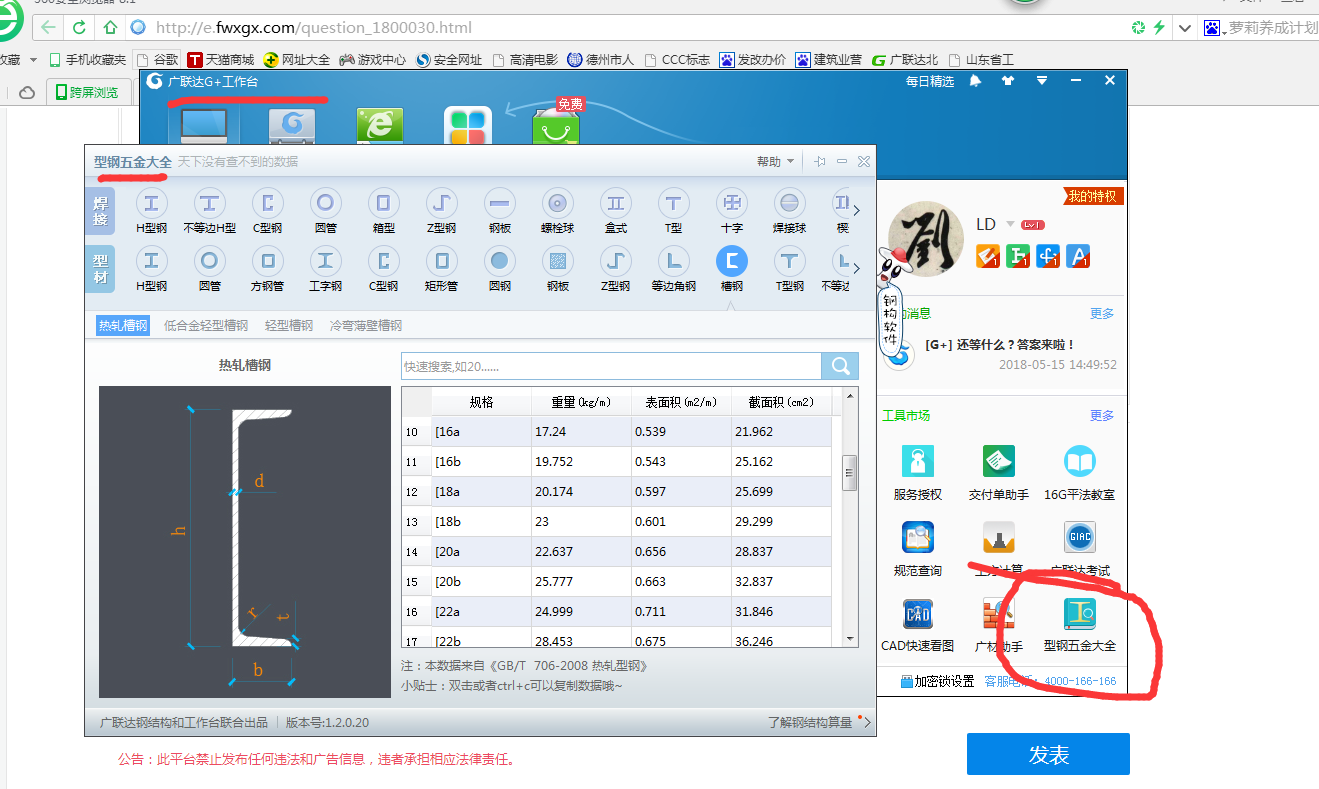
Task: Choose 钢板 in the 焊接 row
Action: click(500, 204)
